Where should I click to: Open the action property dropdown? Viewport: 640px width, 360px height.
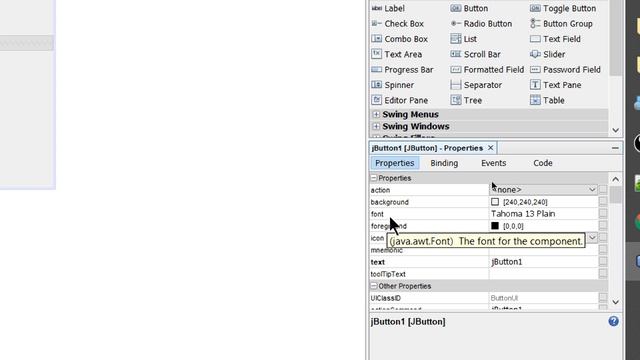[592, 190]
